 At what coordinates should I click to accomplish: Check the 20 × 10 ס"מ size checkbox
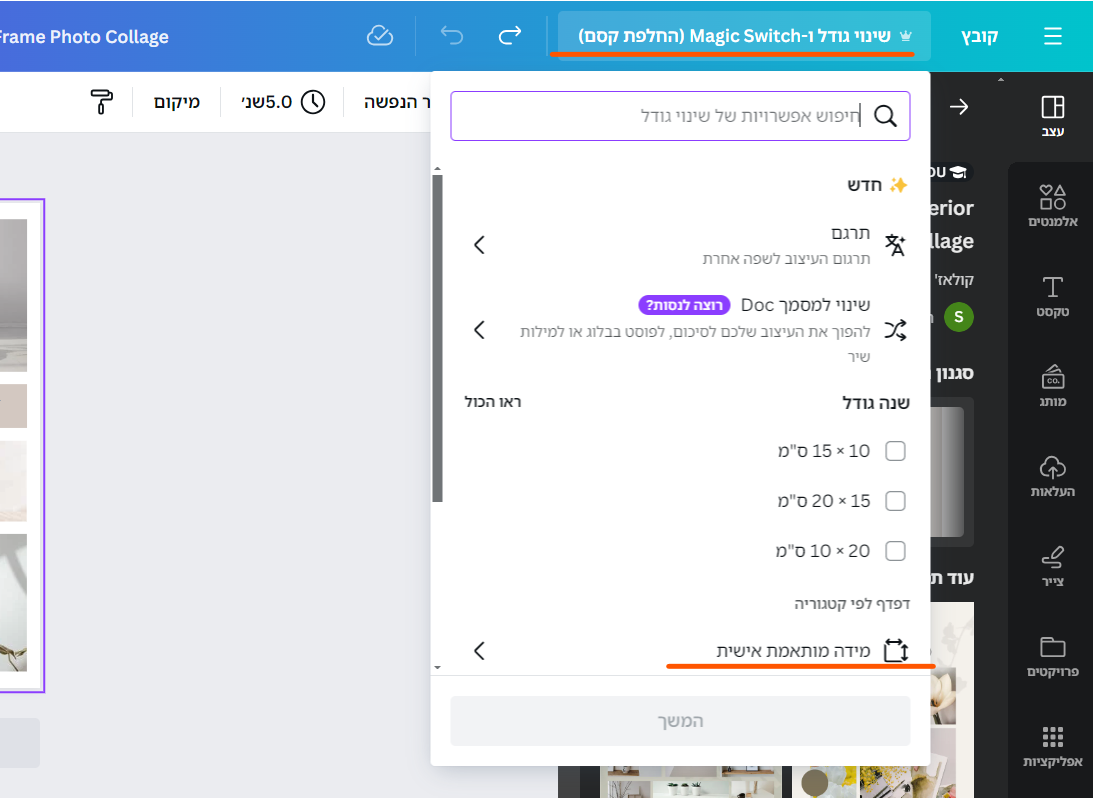pos(895,551)
